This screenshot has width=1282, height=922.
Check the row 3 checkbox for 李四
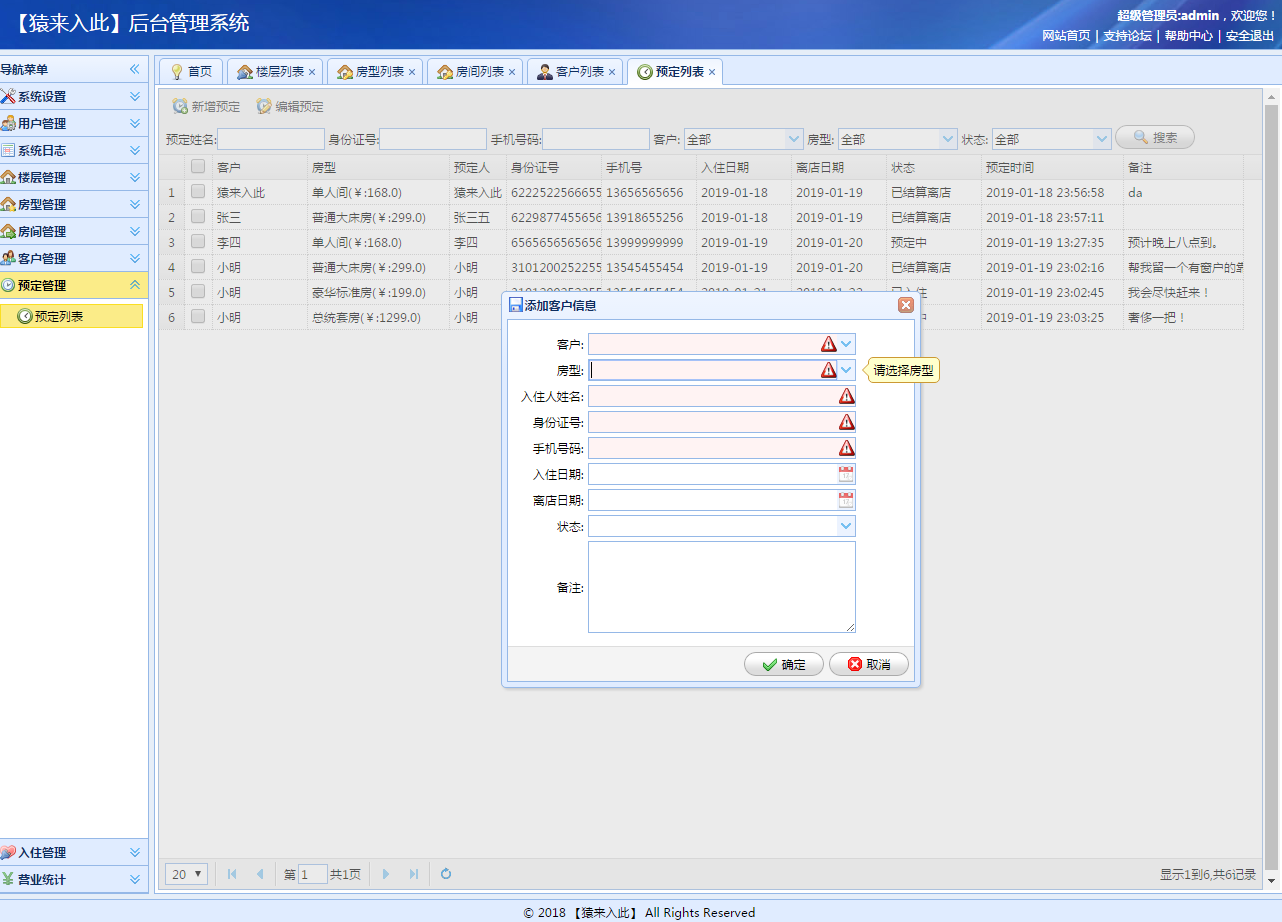pyautogui.click(x=198, y=242)
